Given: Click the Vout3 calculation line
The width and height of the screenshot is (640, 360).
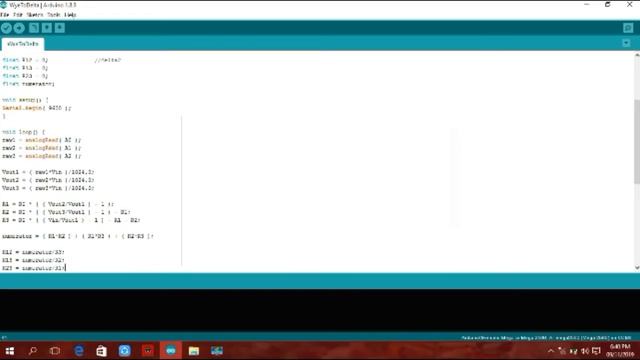Looking at the screenshot, I should 48,188.
